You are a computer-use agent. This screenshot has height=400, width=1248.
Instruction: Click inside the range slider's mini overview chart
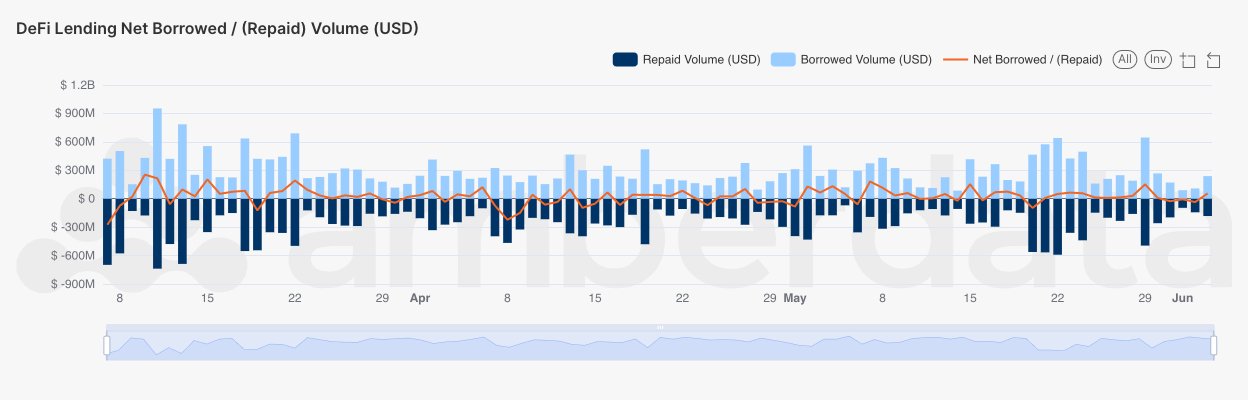(x=660, y=345)
